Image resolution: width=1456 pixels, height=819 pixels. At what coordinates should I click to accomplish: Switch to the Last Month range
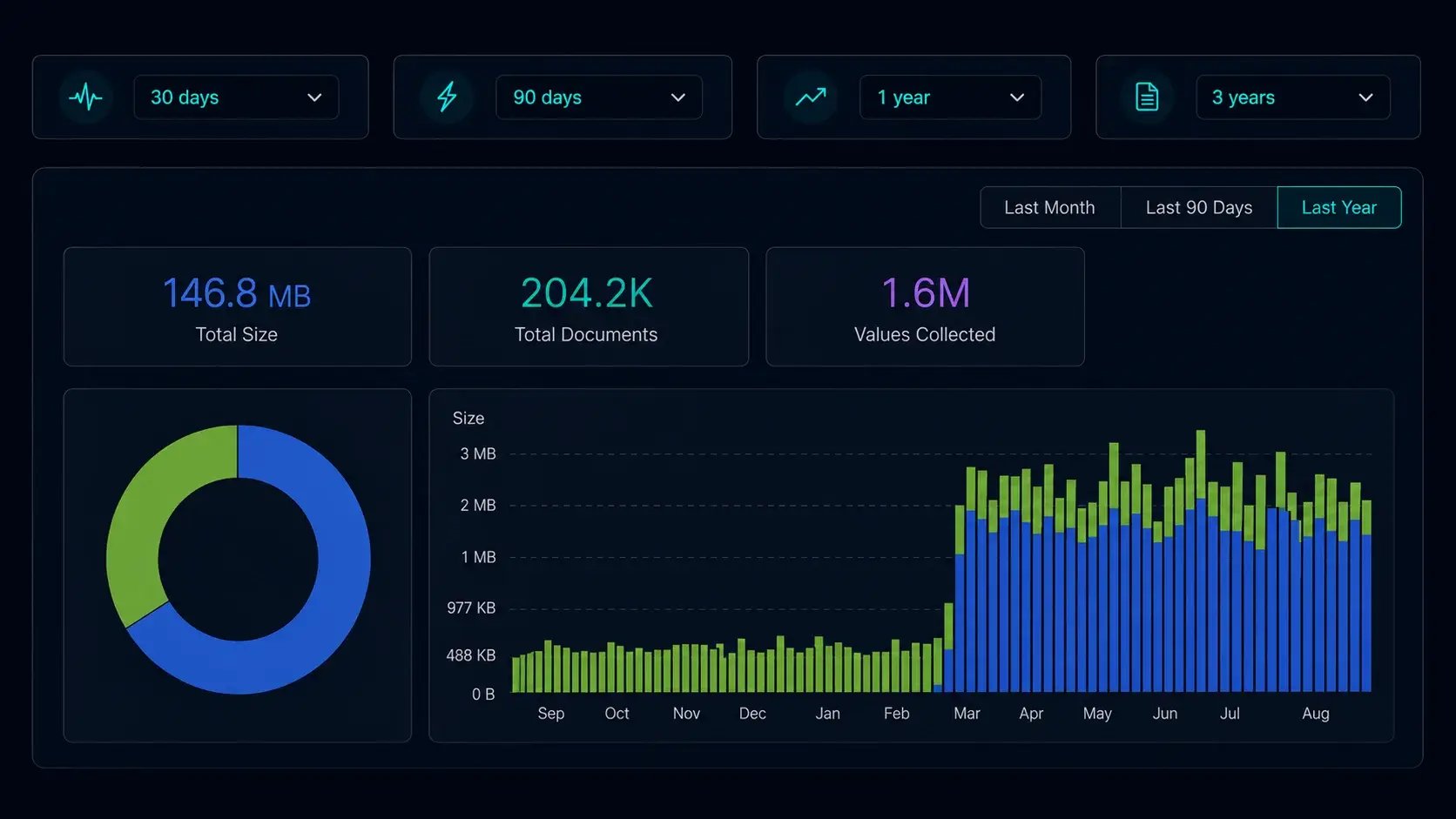pyautogui.click(x=1049, y=207)
